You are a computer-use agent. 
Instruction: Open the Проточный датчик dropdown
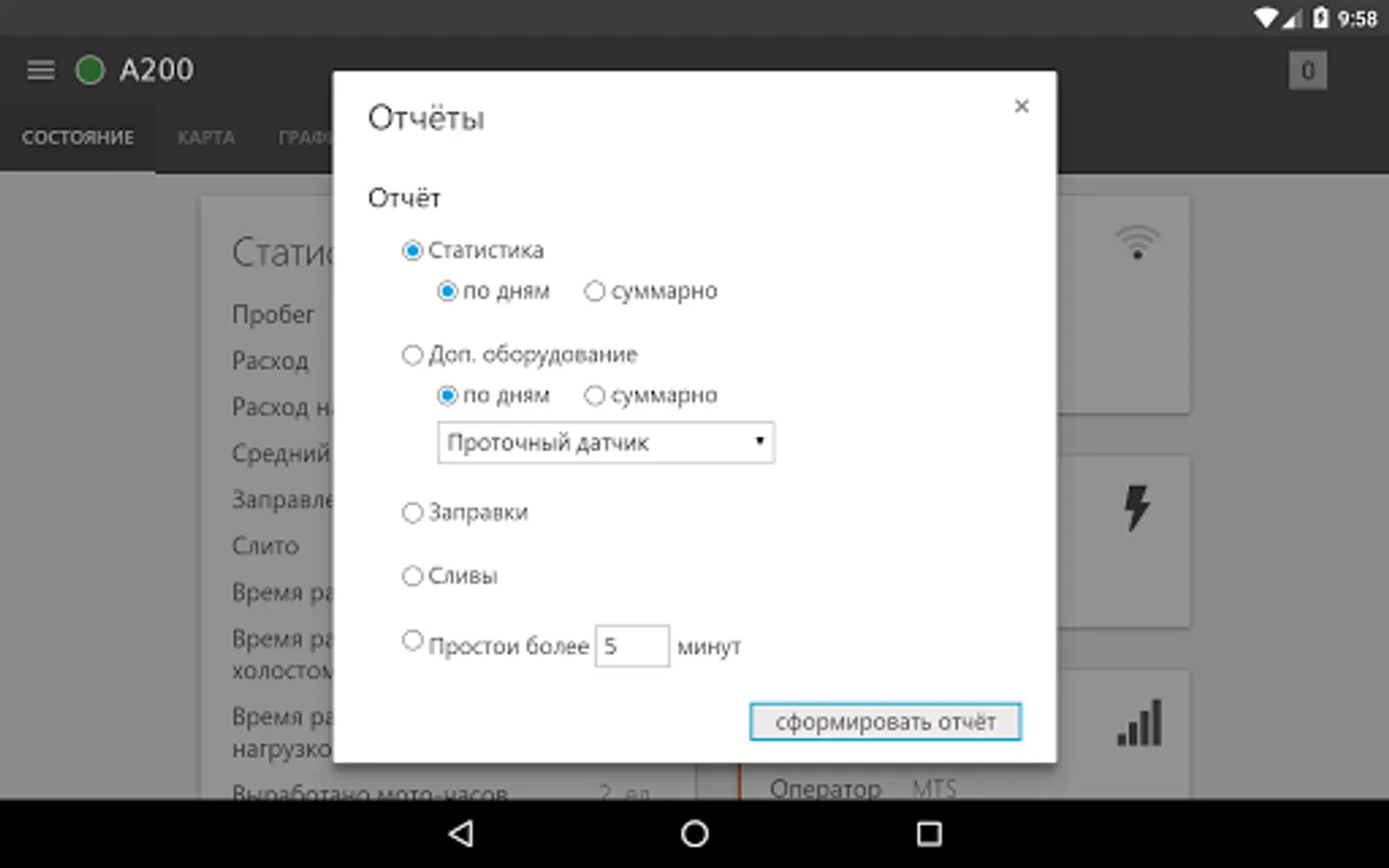(x=606, y=443)
